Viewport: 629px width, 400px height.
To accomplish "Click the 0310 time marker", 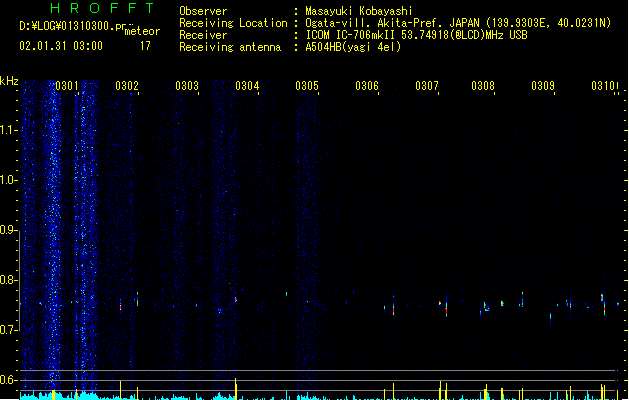I will coord(603,86).
